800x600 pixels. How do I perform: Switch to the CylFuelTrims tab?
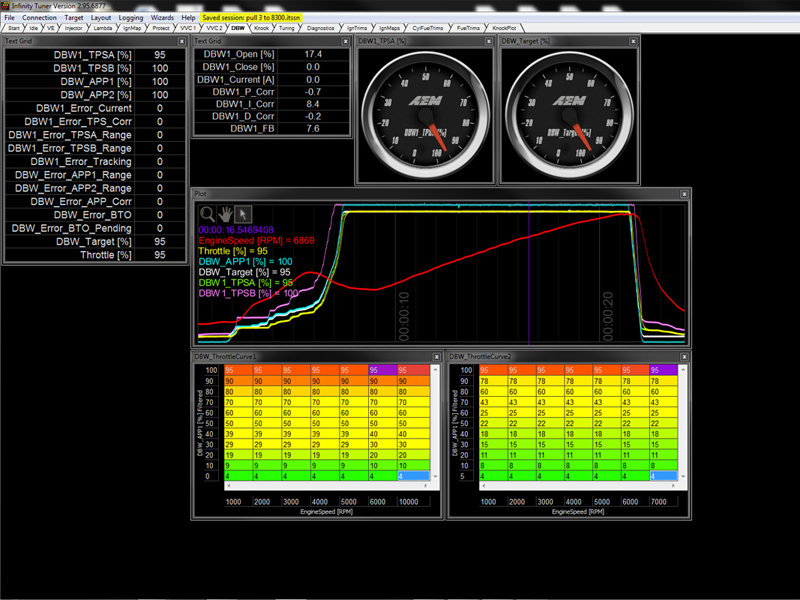[x=428, y=28]
